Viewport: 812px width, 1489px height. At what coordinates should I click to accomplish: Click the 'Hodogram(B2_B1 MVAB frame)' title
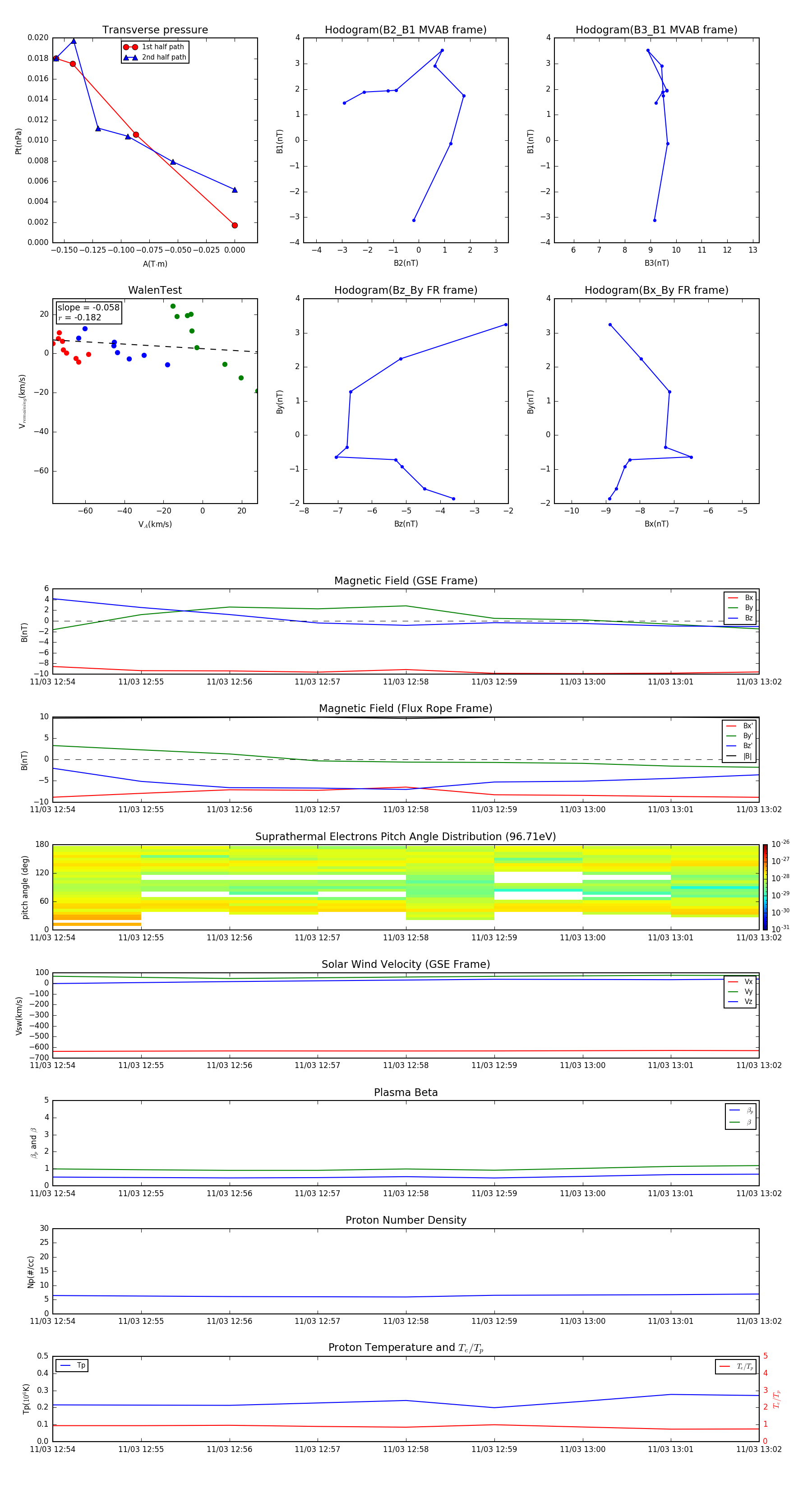coord(406,30)
